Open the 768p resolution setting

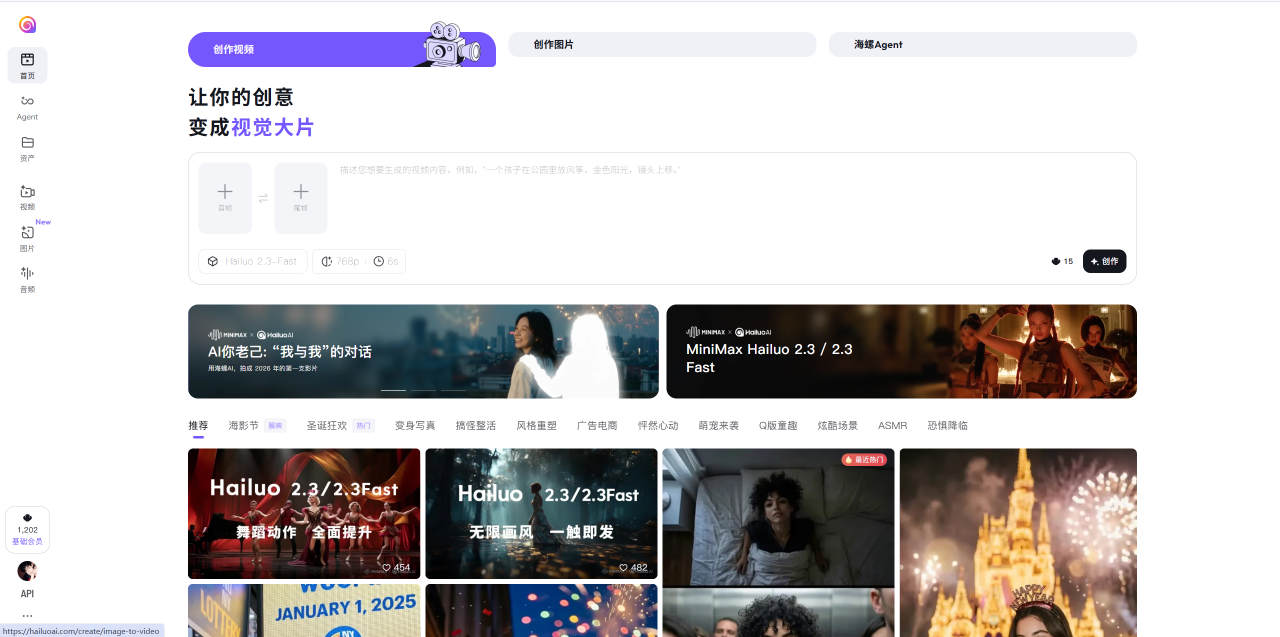pos(340,261)
